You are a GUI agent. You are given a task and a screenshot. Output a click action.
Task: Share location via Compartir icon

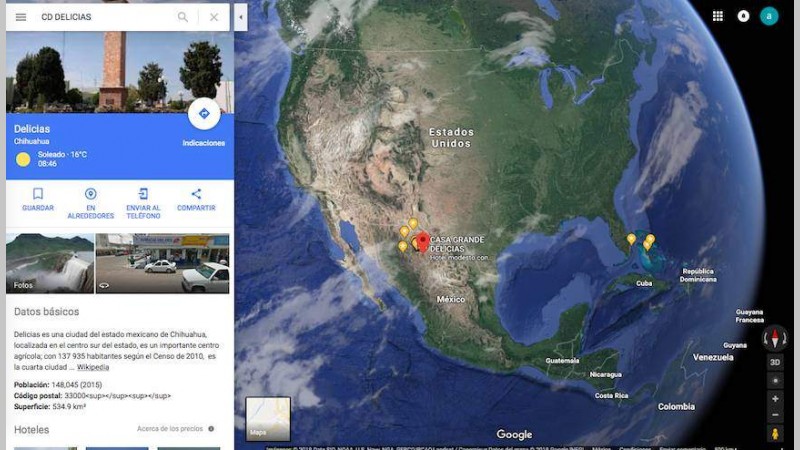(196, 199)
